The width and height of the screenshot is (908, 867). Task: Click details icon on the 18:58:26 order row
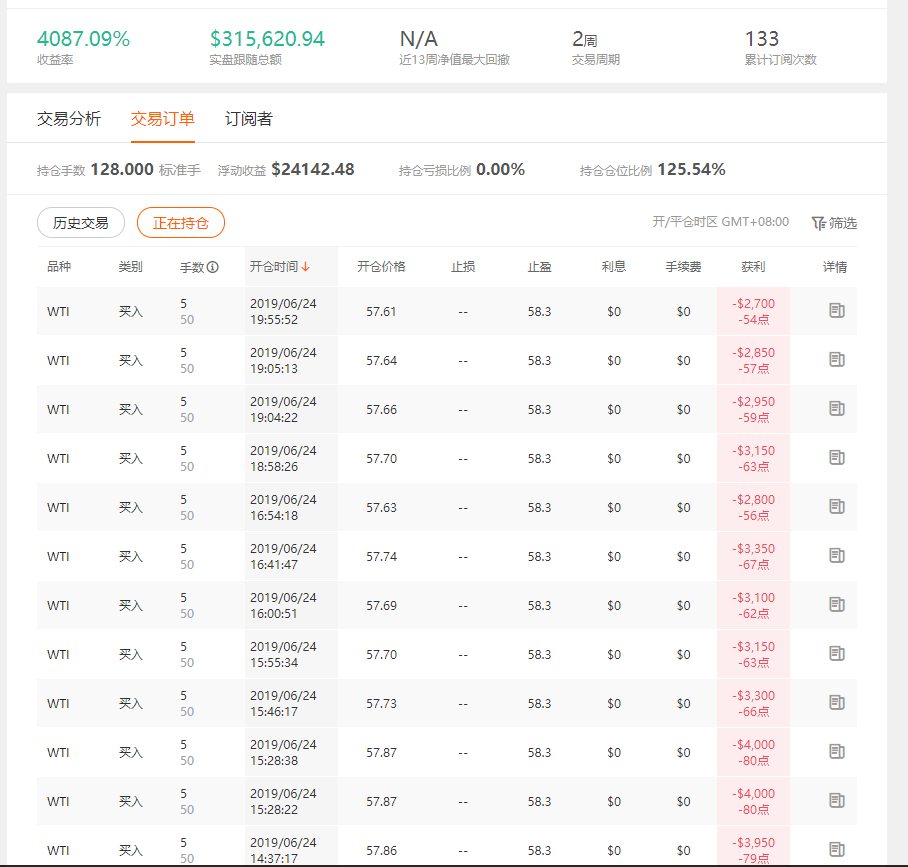(x=837, y=458)
